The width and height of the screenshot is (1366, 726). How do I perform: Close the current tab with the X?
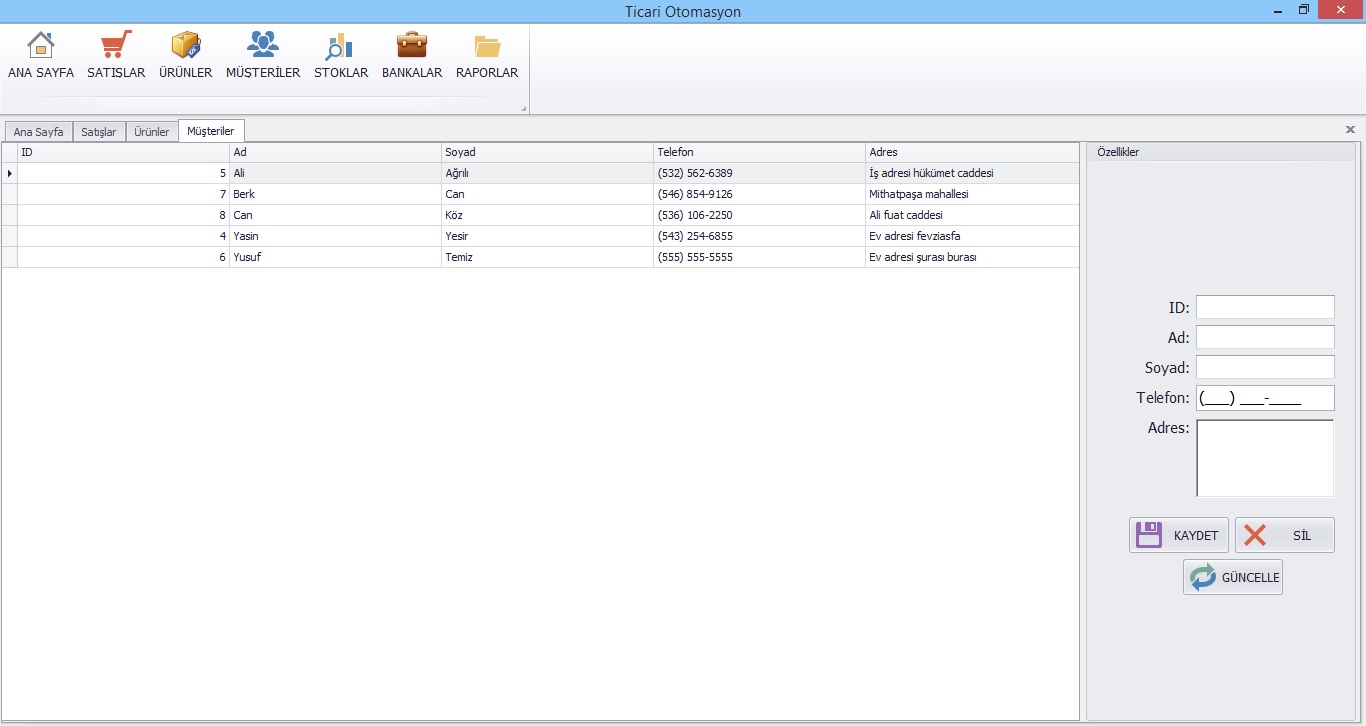[1350, 129]
